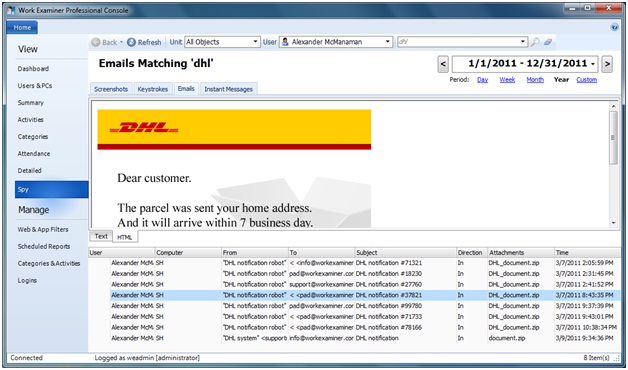Click the Back toolbar button
This screenshot has height=370, width=628.
point(105,42)
